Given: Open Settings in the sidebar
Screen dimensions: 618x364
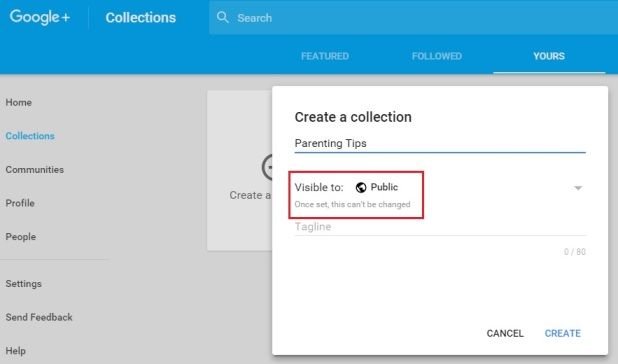Looking at the screenshot, I should [23, 284].
